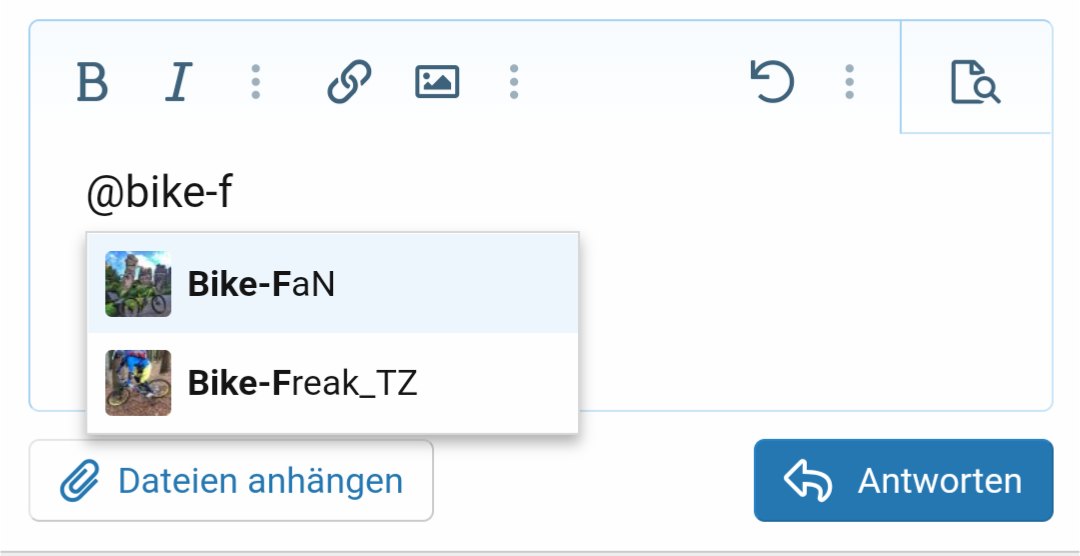Image resolution: width=1080 pixels, height=556 pixels.
Task: Click the Dateien anhängen button
Action: 231,480
